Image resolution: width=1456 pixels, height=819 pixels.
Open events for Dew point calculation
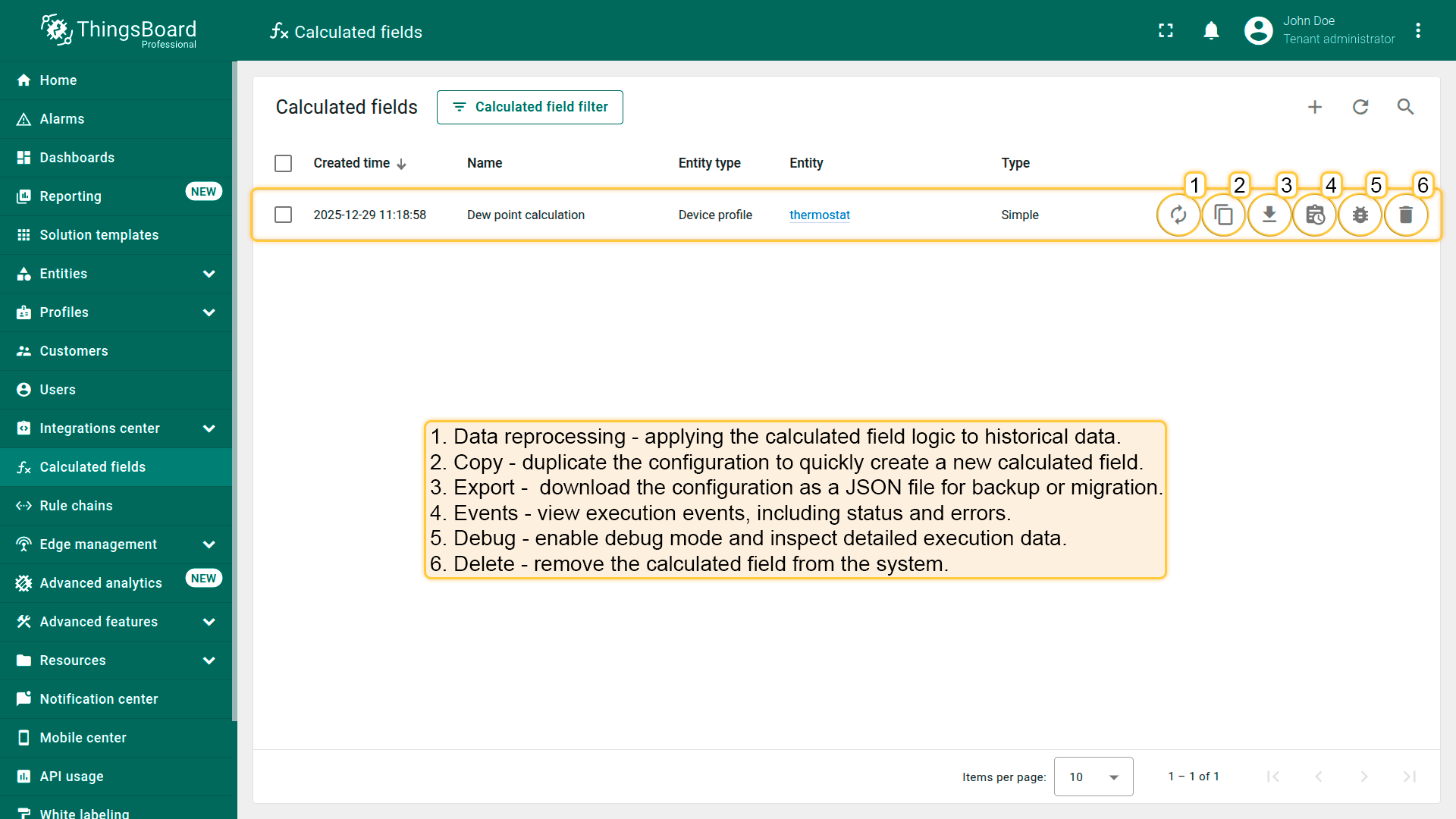pyautogui.click(x=1314, y=215)
